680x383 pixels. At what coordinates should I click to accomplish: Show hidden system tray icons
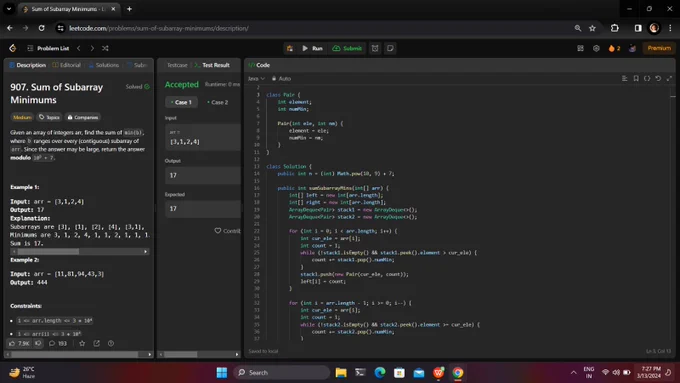click(573, 373)
